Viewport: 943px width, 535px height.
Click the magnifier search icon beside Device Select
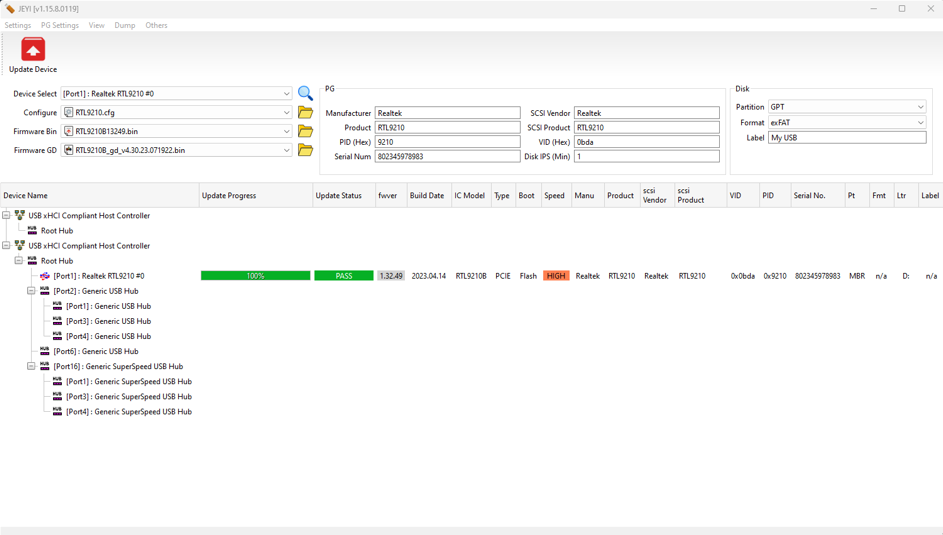305,93
